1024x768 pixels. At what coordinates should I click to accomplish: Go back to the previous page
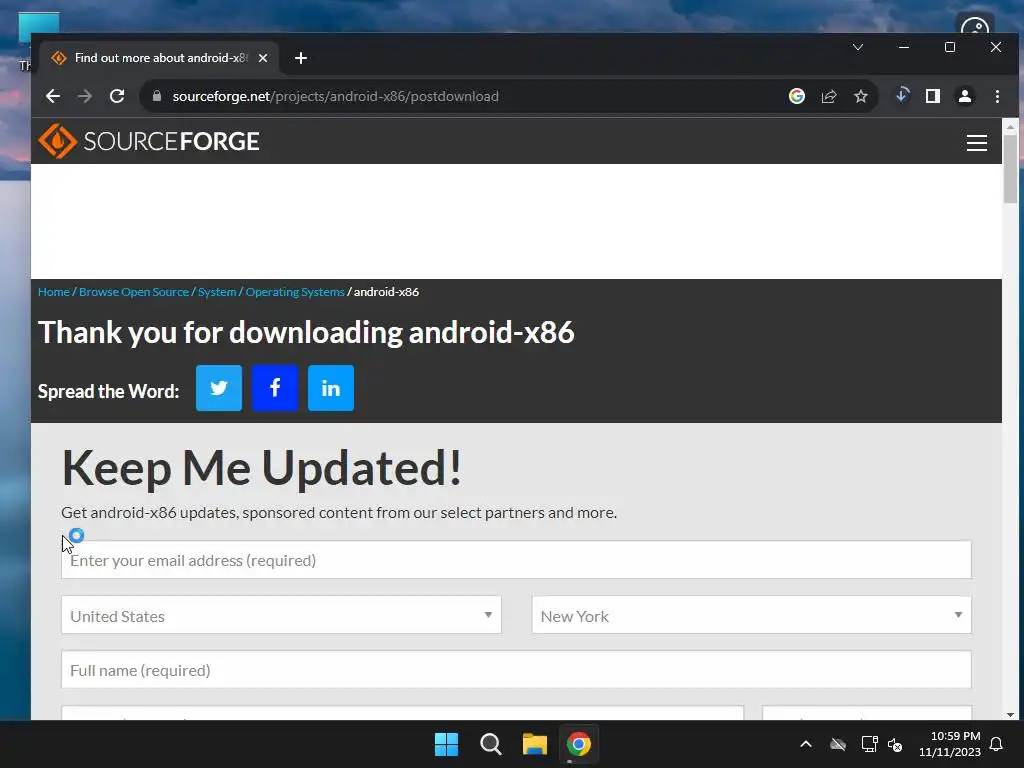click(x=53, y=96)
